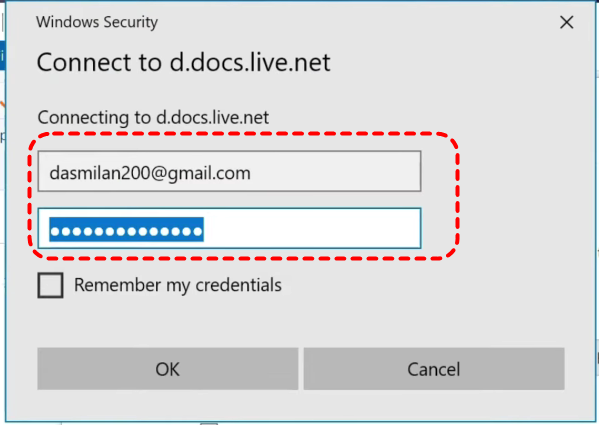
Task: Click the 'Remember my credentials' label text
Action: tap(178, 285)
